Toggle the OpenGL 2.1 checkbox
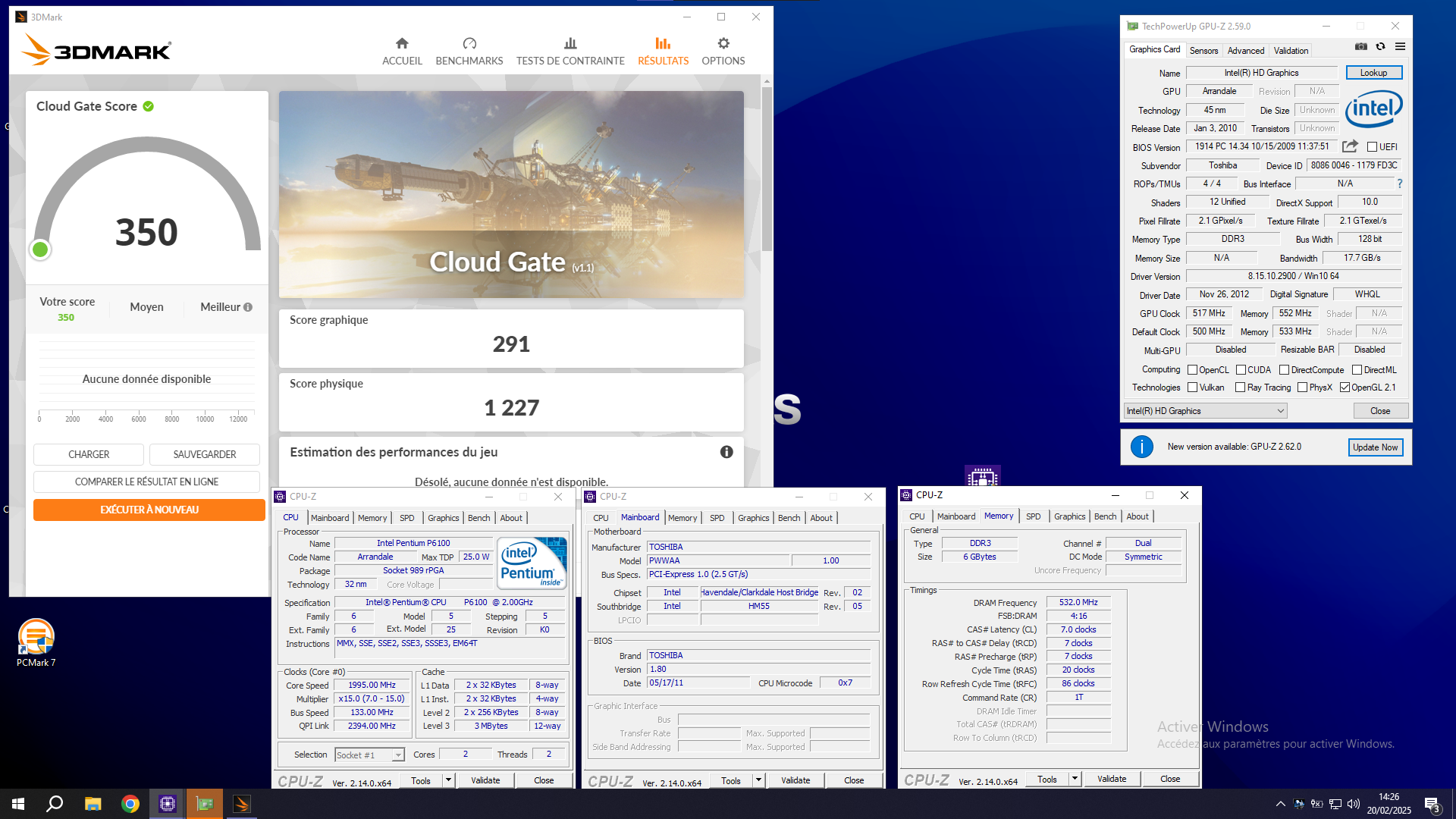The width and height of the screenshot is (1456, 819). [x=1345, y=388]
